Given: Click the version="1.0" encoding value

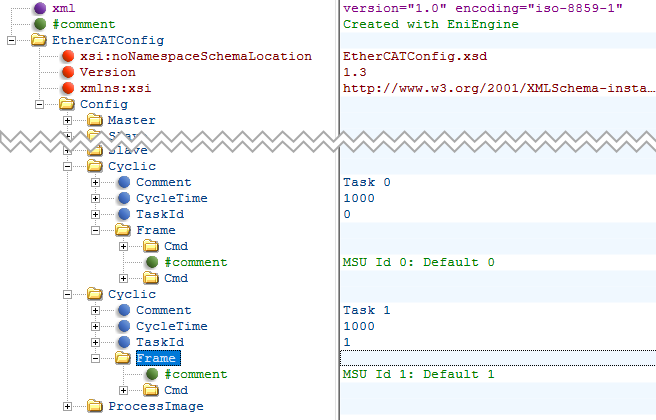Looking at the screenshot, I should [483, 8].
